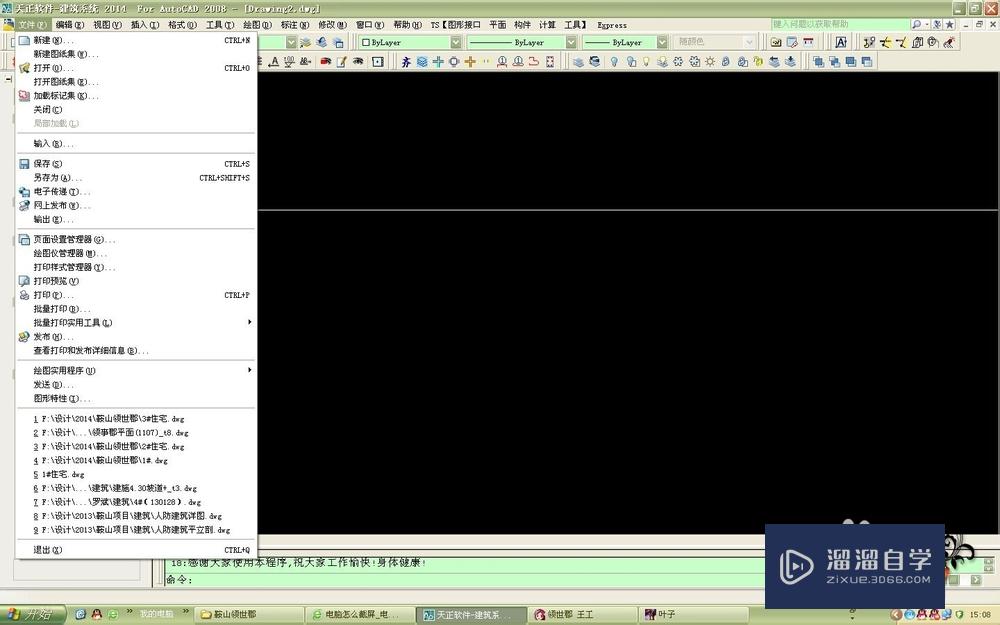The height and width of the screenshot is (625, 1000).
Task: Click the star favorites icon near help search
Action: click(950, 24)
